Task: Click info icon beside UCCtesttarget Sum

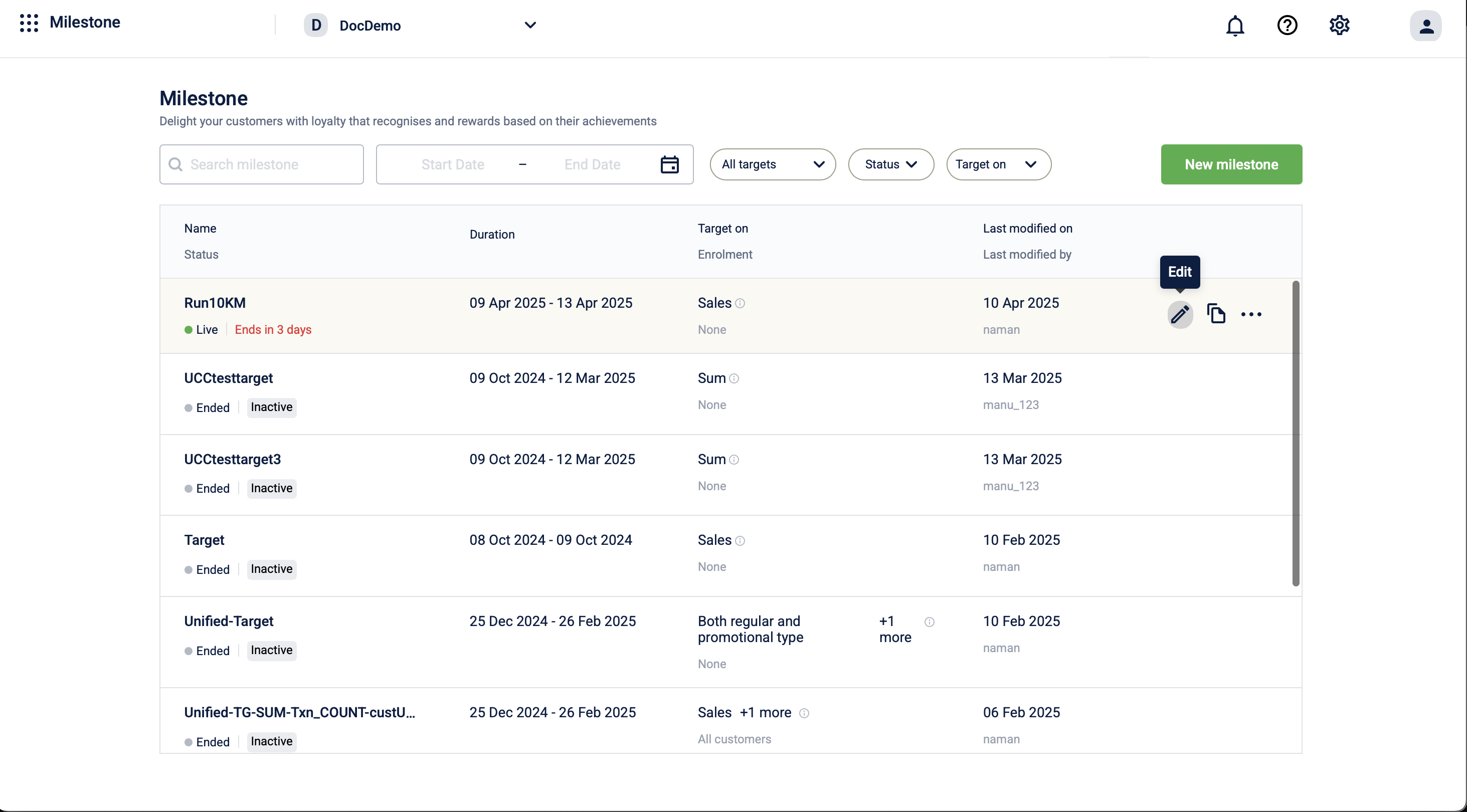Action: (x=734, y=378)
